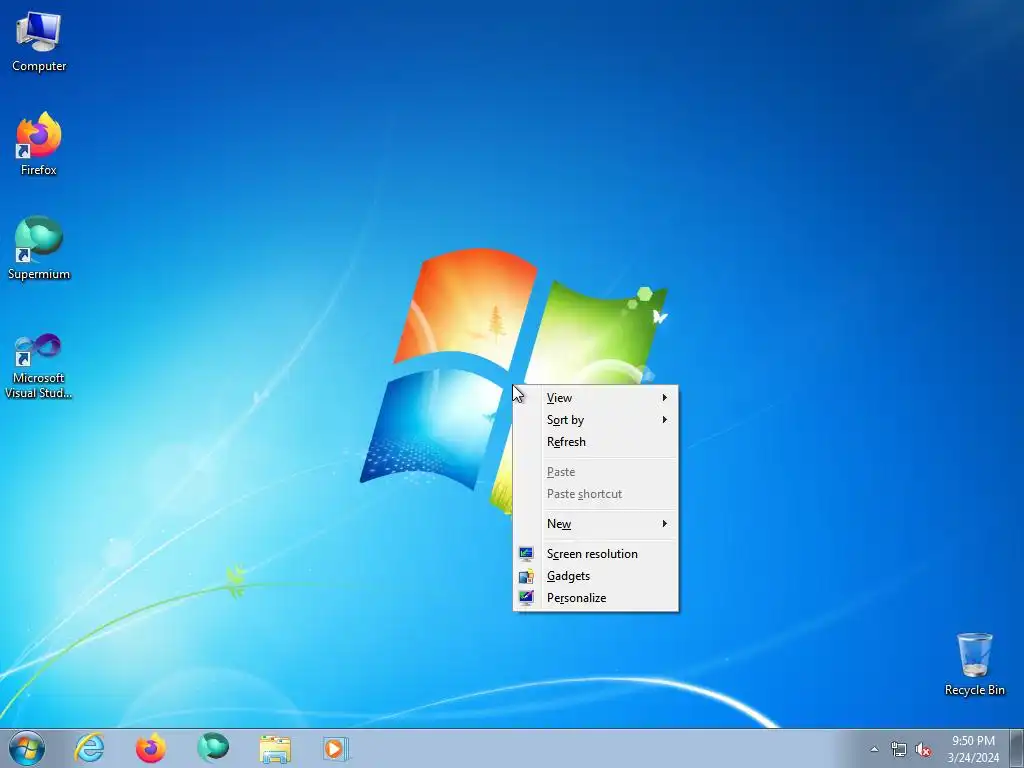Select the Recycle Bin desktop icon
The width and height of the screenshot is (1024, 768).
[x=974, y=664]
